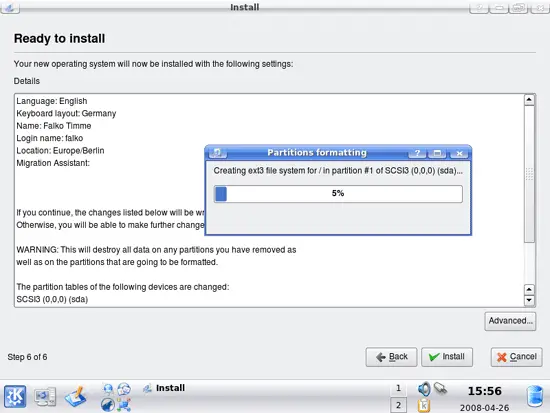Screen dimensions: 550x413
Task: Click the Cancel button
Action: [516, 357]
